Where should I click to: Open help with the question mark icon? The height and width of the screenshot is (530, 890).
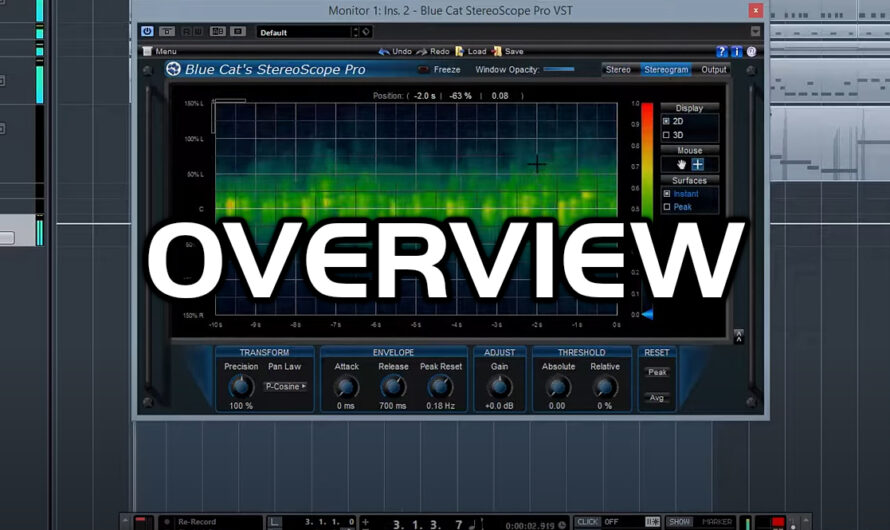point(721,52)
